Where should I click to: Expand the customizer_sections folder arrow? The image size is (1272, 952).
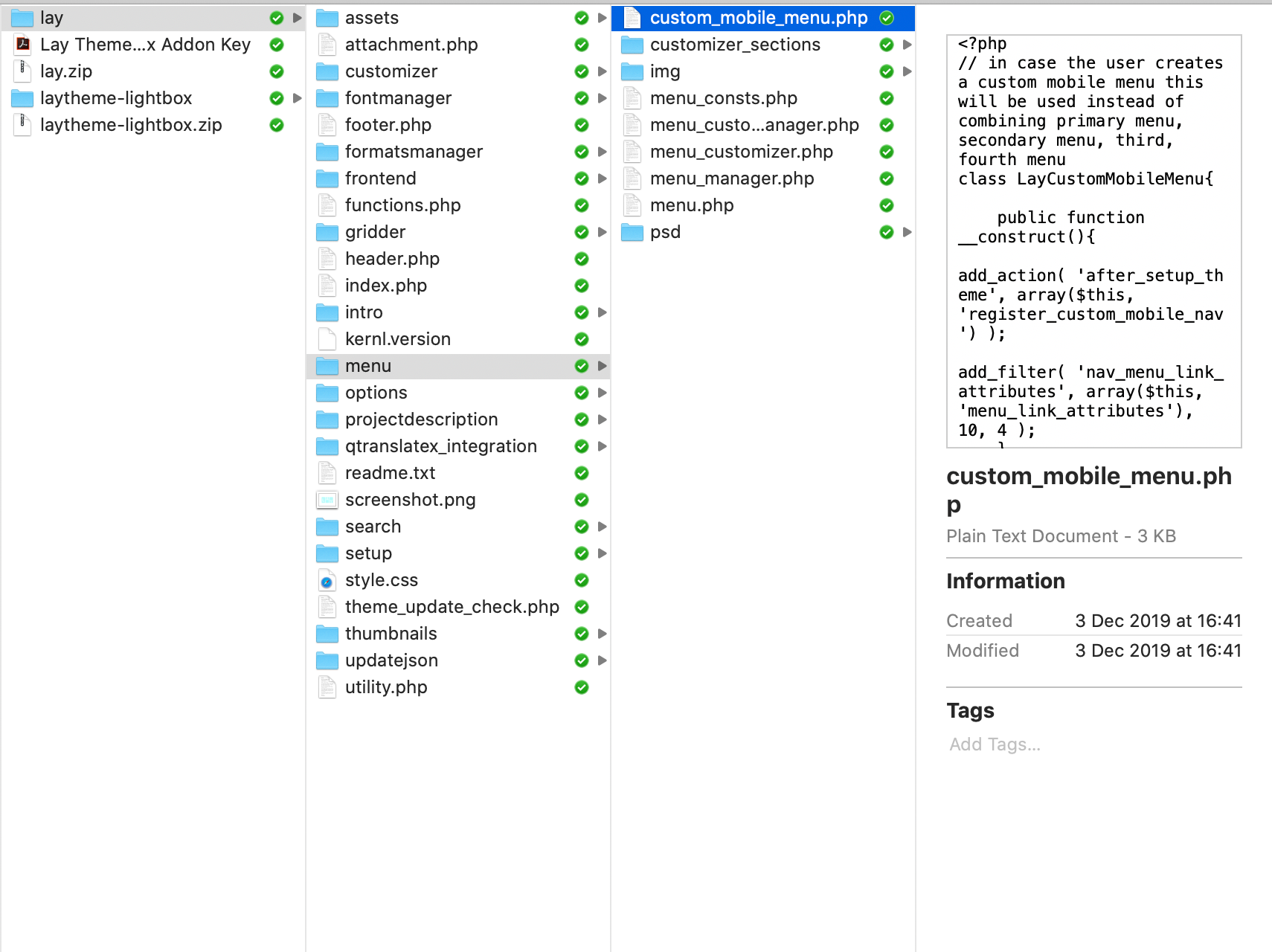[907, 45]
